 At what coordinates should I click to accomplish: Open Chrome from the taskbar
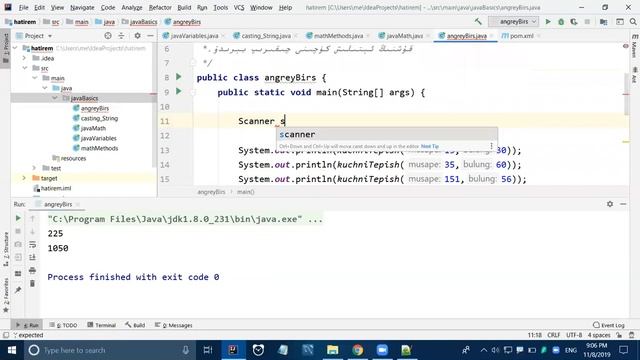pyautogui.click(x=358, y=350)
